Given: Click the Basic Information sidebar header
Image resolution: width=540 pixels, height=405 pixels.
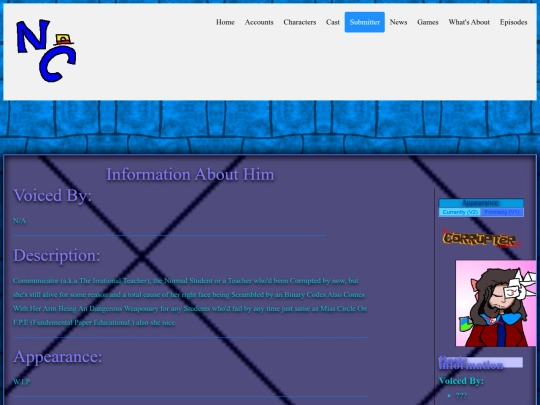Looking at the screenshot, I should [481, 362].
